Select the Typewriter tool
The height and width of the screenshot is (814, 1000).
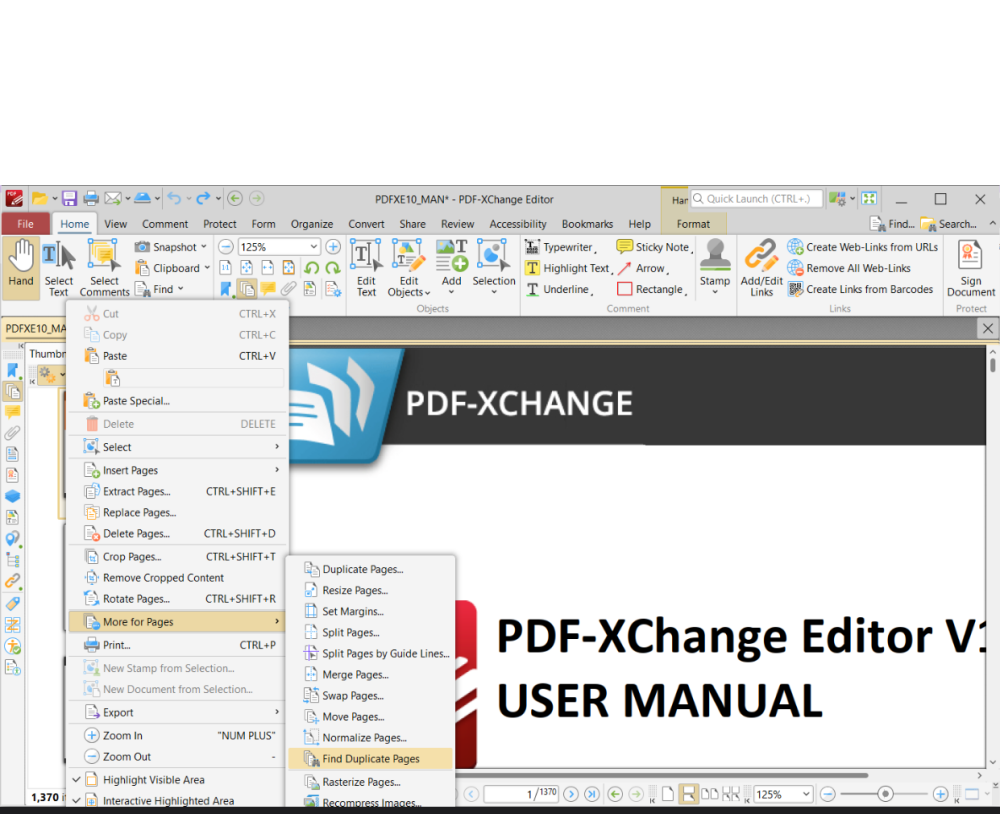tap(561, 247)
